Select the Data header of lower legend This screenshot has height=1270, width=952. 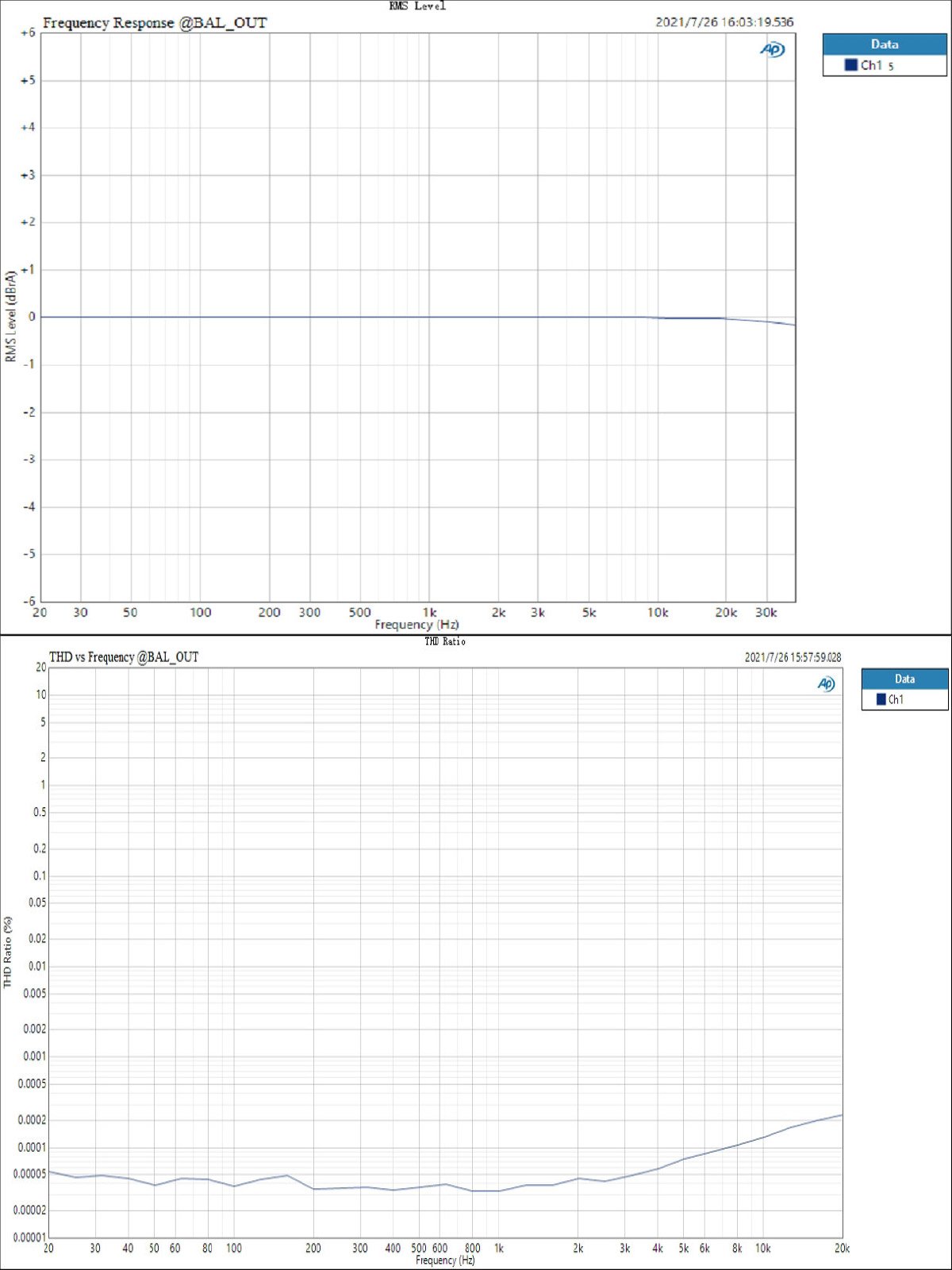coord(904,679)
